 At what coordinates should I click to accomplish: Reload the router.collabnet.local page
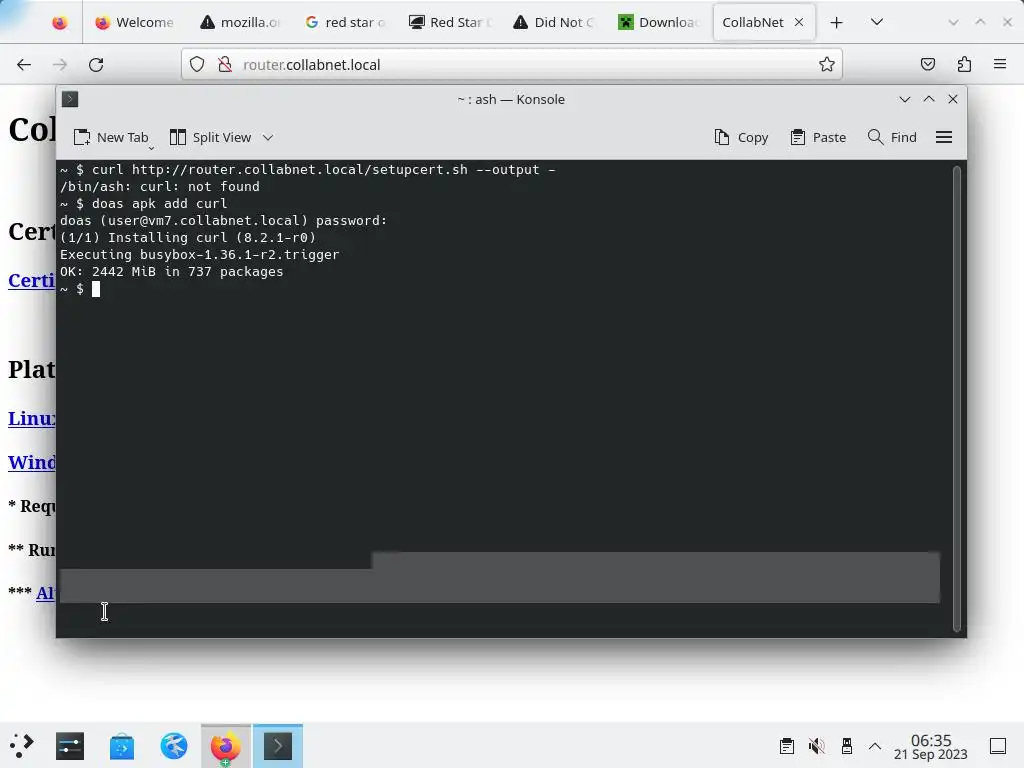(96, 65)
